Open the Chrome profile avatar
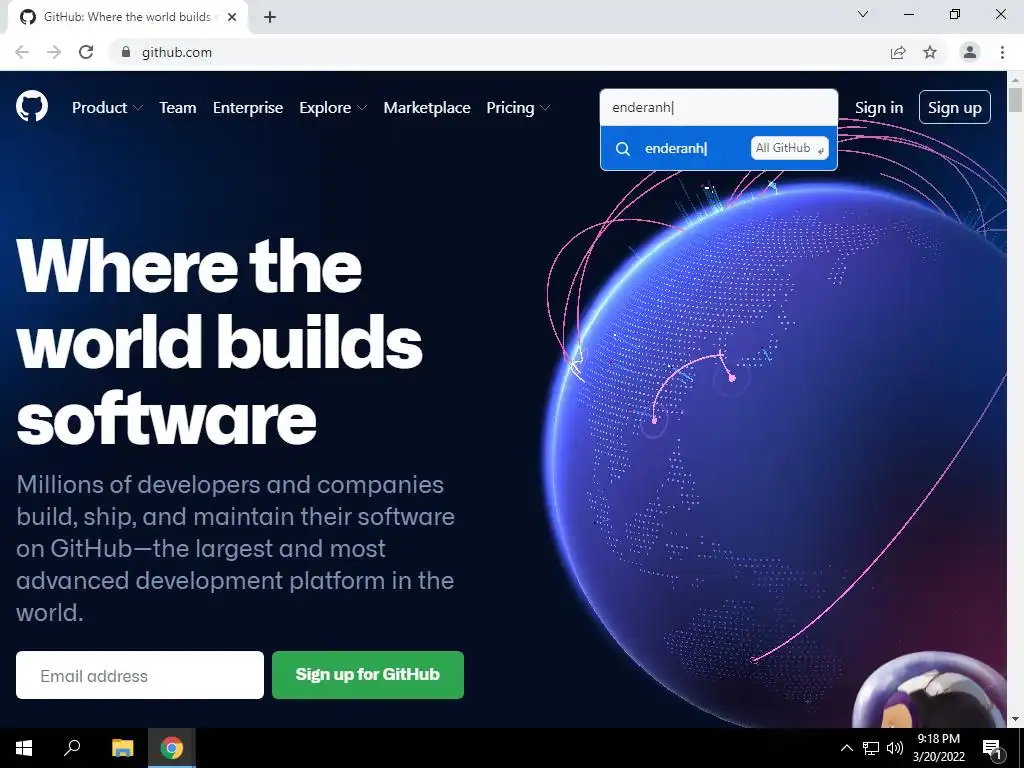Viewport: 1024px width, 768px height. (970, 52)
